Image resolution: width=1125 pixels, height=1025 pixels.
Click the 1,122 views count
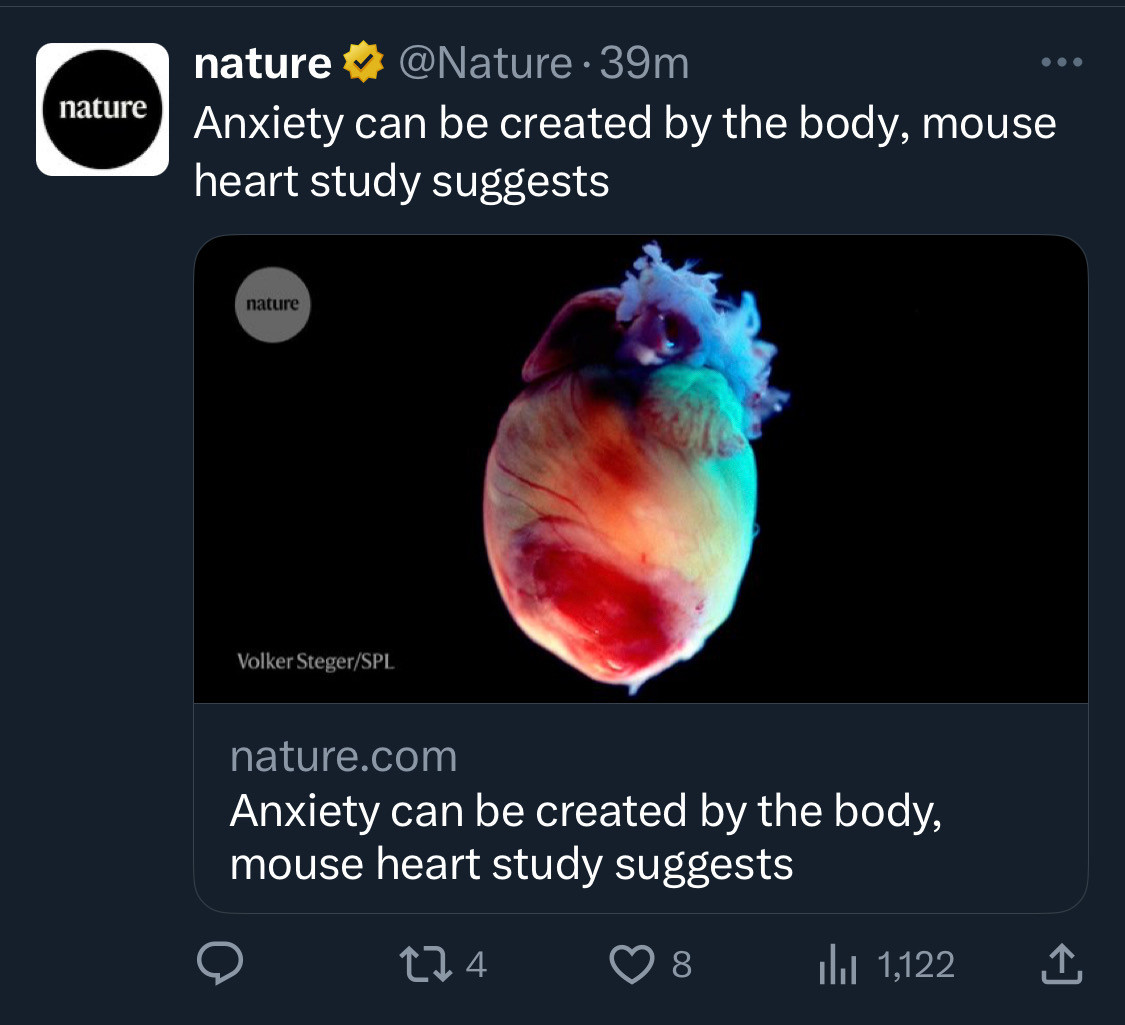pyautogui.click(x=916, y=964)
